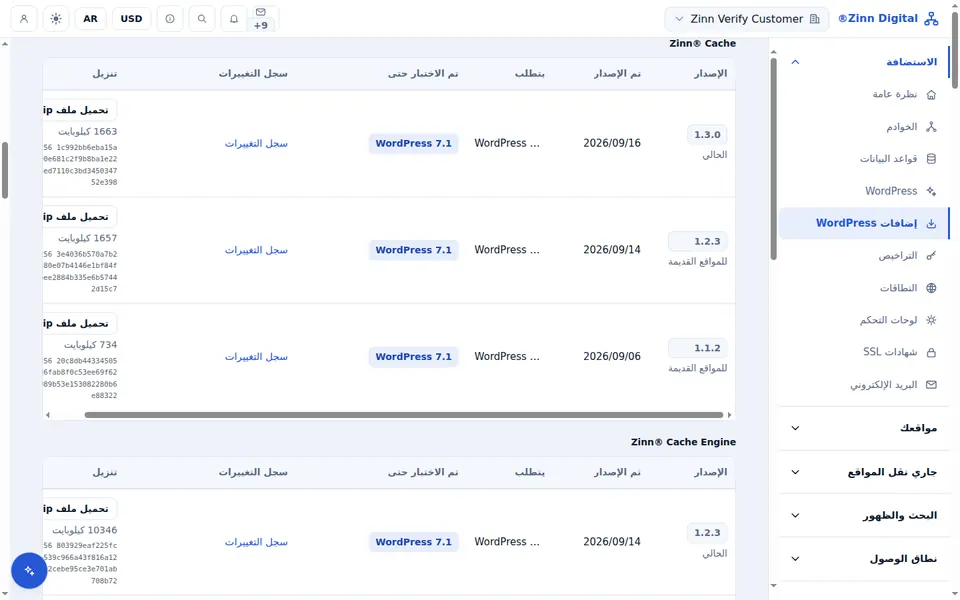Click the building icon beside Zinn Verify Customer

click(814, 19)
